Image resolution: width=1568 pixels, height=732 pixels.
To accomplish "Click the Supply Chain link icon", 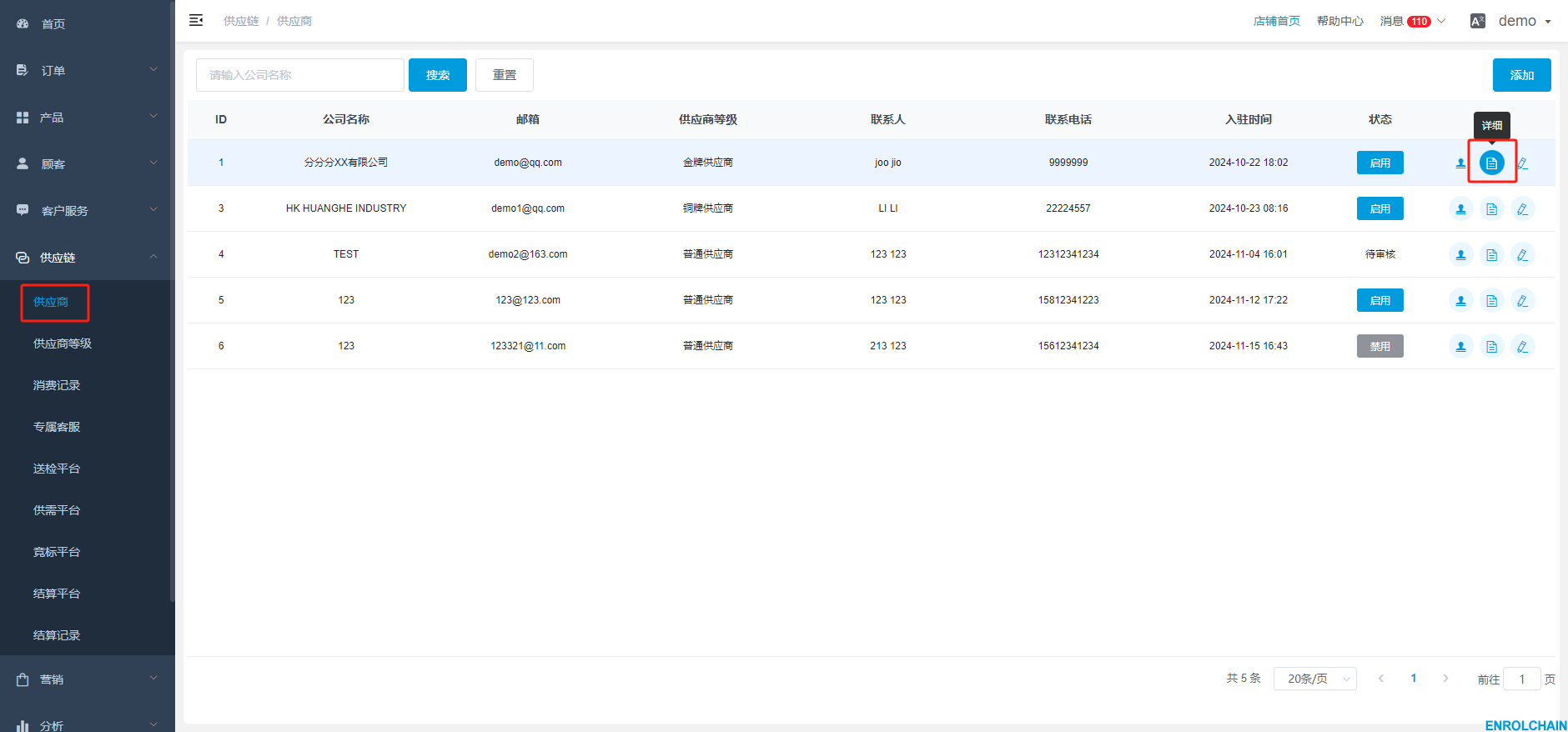I will pyautogui.click(x=23, y=258).
